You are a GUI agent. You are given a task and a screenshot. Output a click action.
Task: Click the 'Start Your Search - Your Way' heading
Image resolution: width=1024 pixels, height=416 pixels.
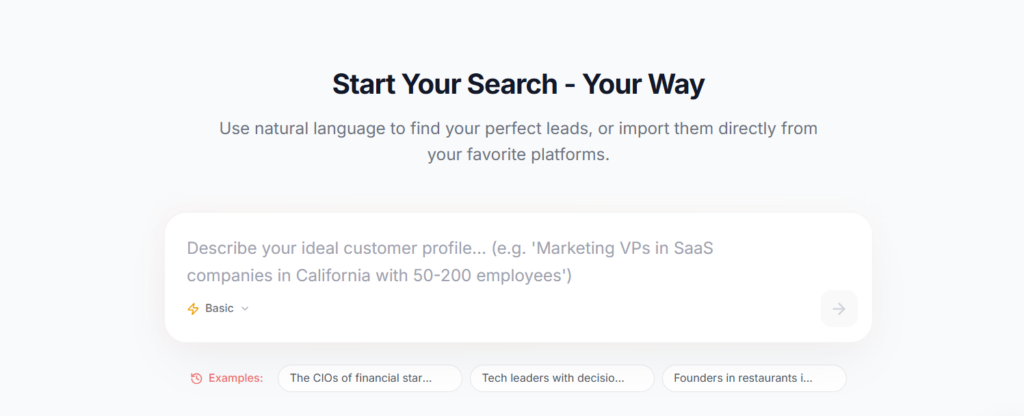[x=518, y=84]
